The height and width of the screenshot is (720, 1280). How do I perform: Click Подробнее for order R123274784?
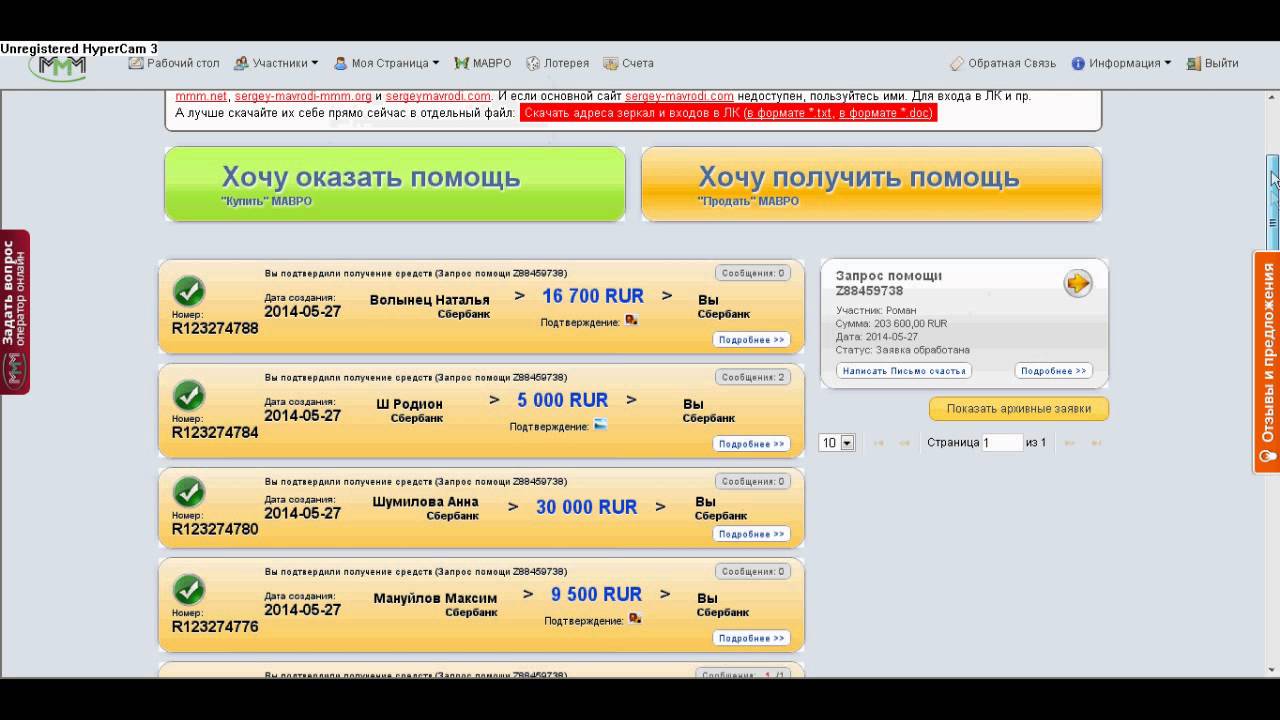751,444
